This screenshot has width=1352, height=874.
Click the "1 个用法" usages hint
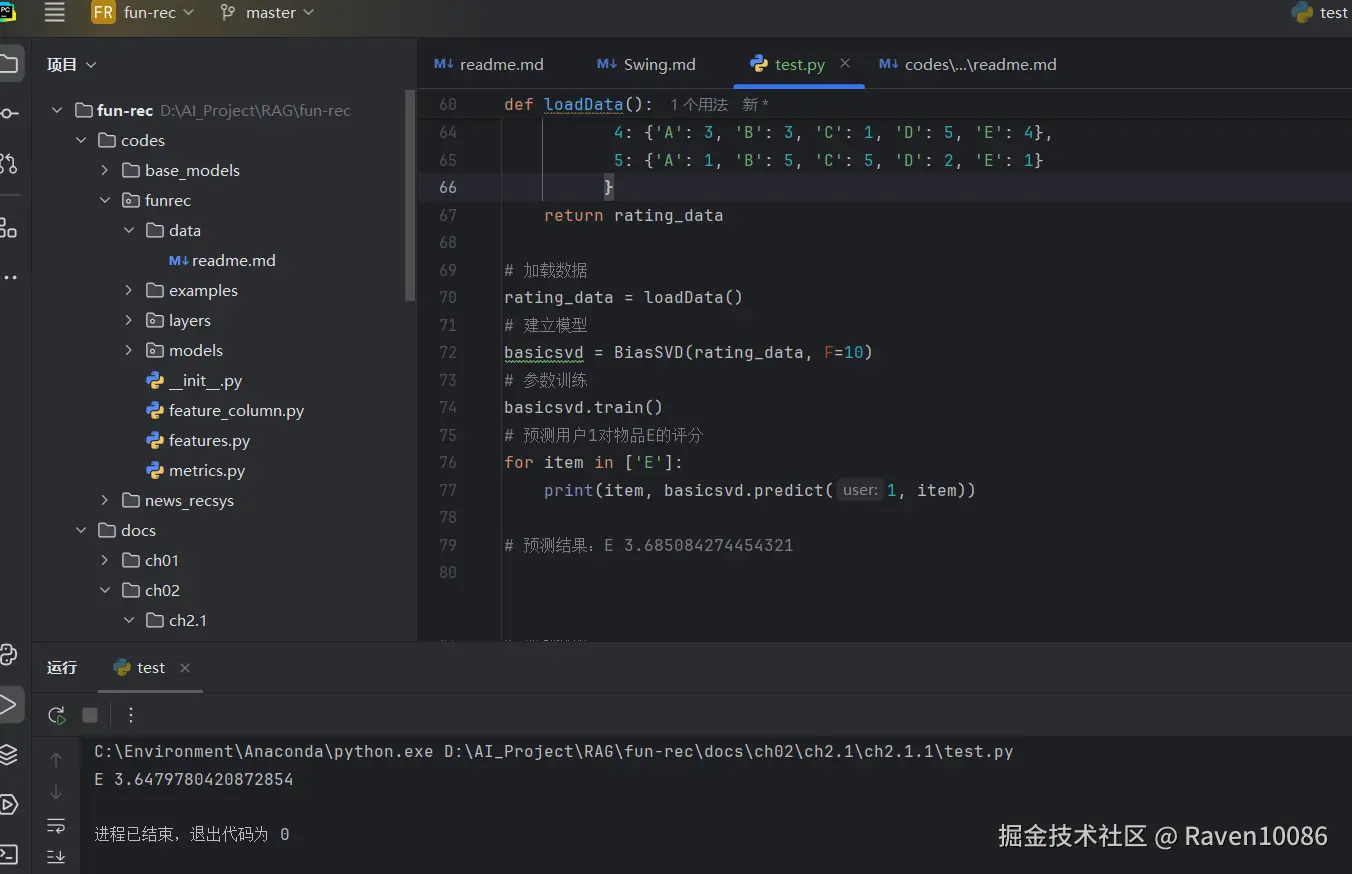[699, 105]
